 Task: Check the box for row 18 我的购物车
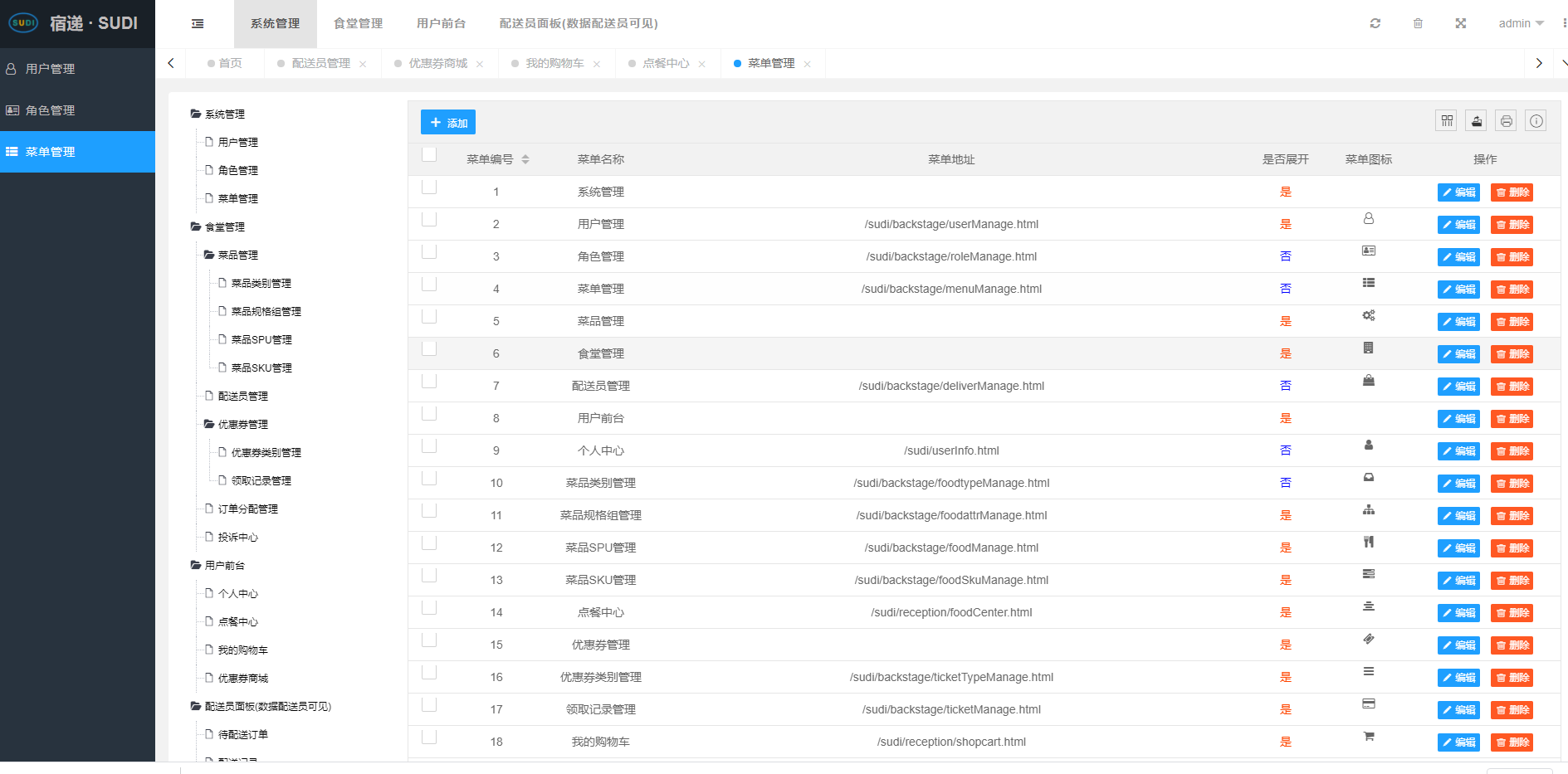(x=429, y=737)
